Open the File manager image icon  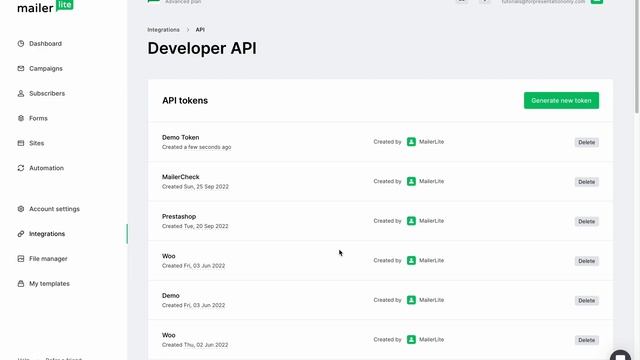(x=21, y=259)
